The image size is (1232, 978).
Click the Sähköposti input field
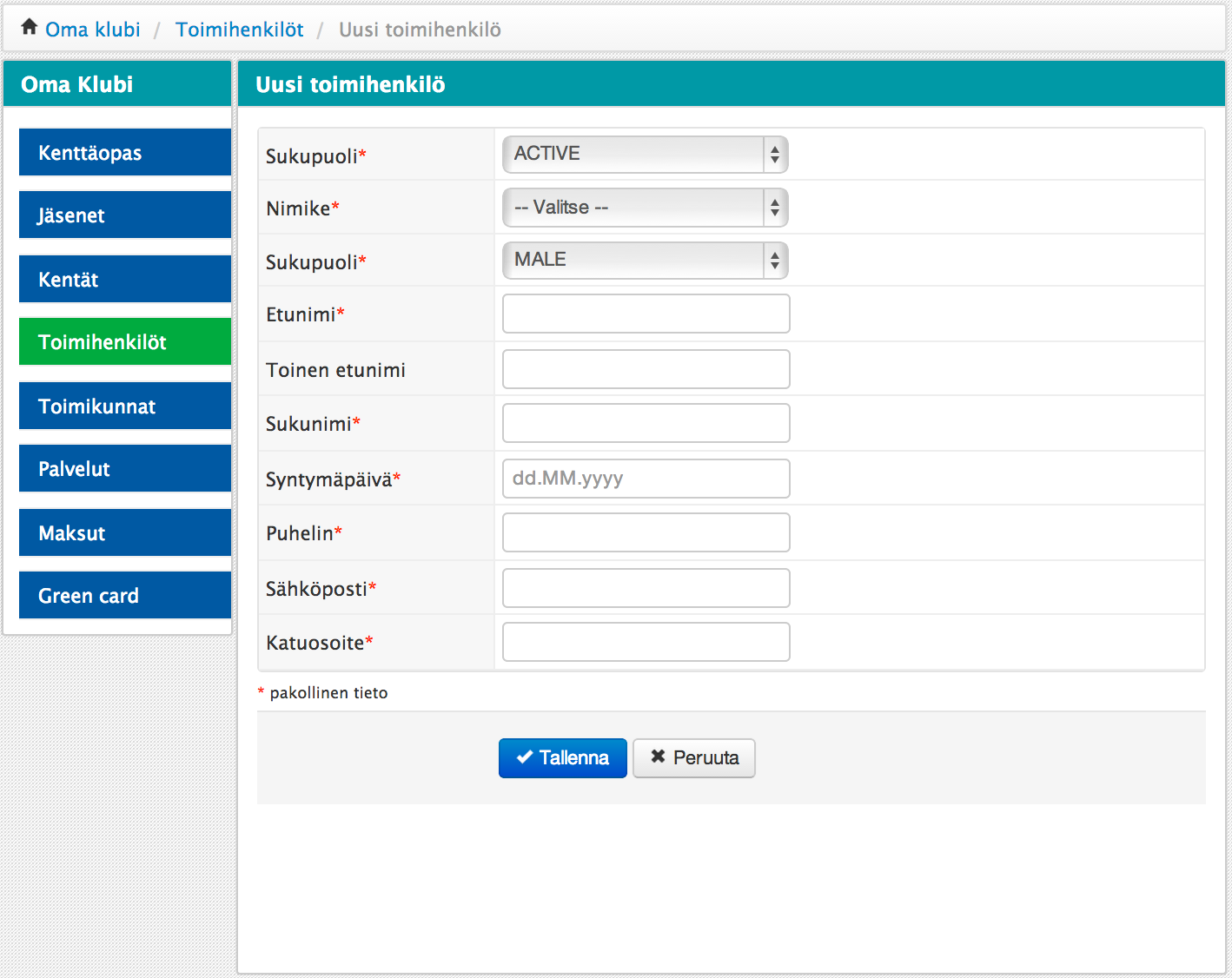tap(646, 588)
